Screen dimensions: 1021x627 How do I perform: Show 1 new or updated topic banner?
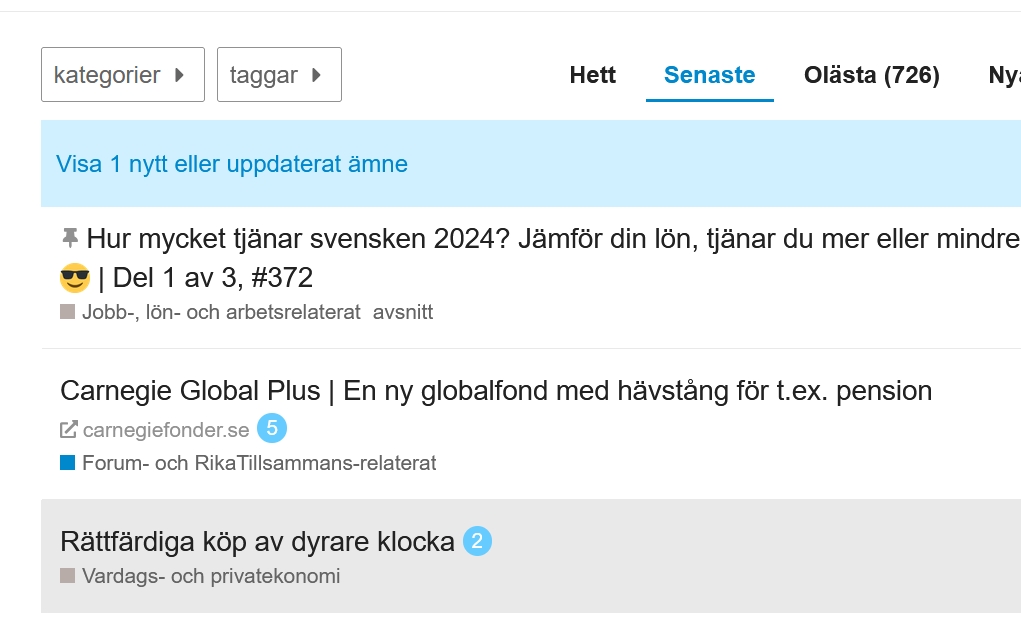pyautogui.click(x=232, y=164)
